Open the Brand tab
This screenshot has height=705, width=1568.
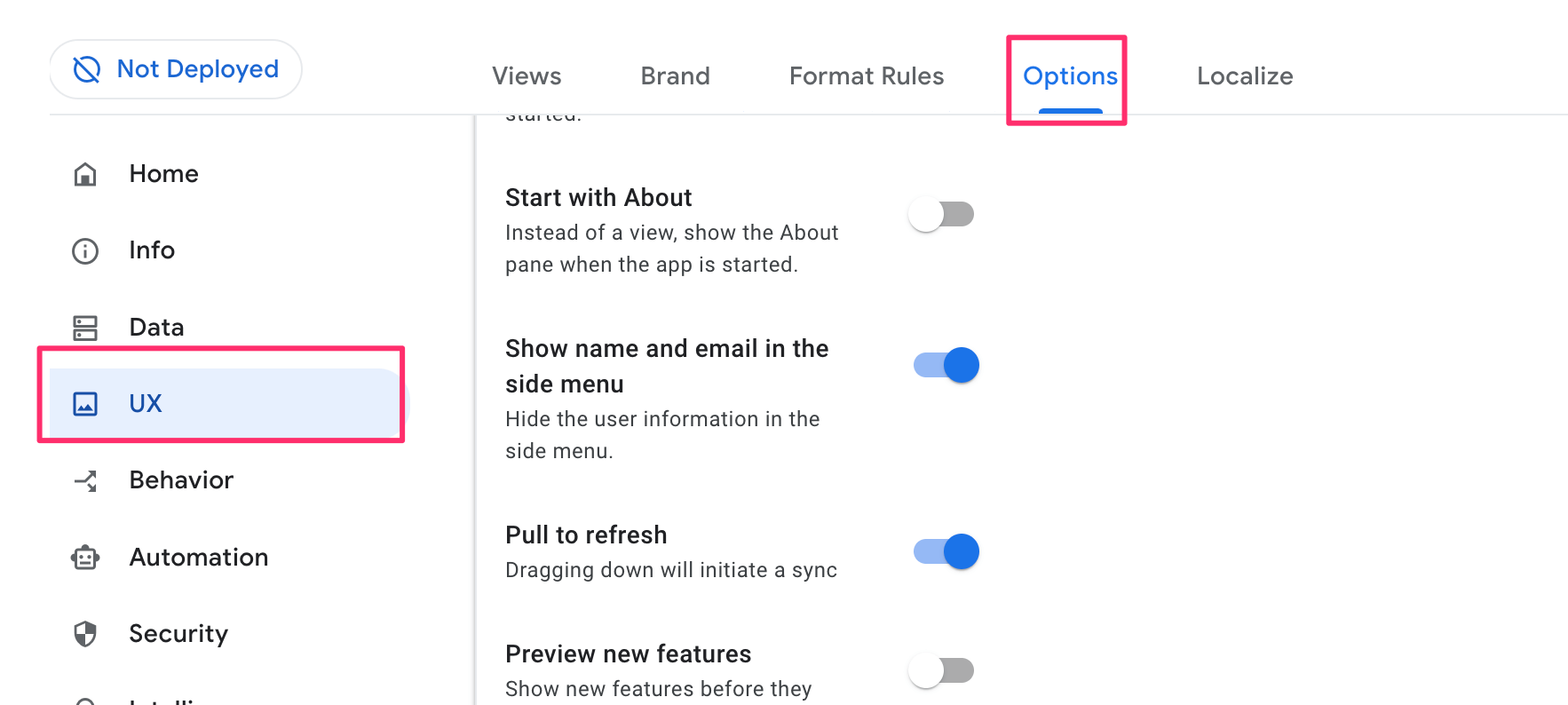click(675, 76)
